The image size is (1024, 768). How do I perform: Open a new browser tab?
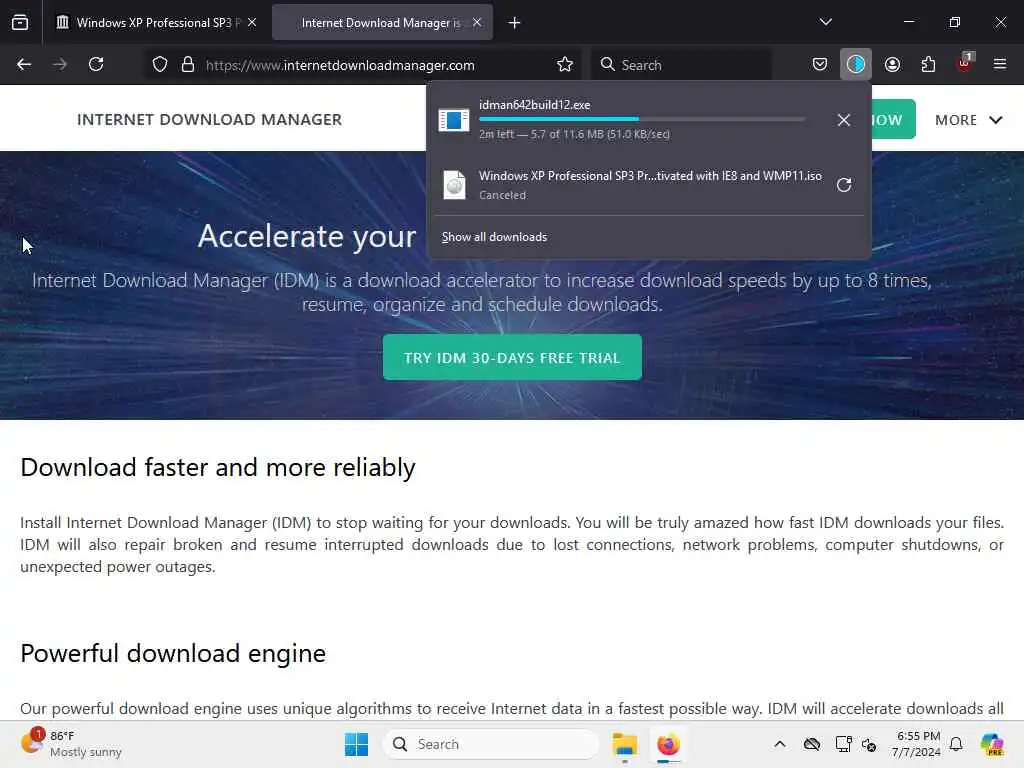(515, 23)
